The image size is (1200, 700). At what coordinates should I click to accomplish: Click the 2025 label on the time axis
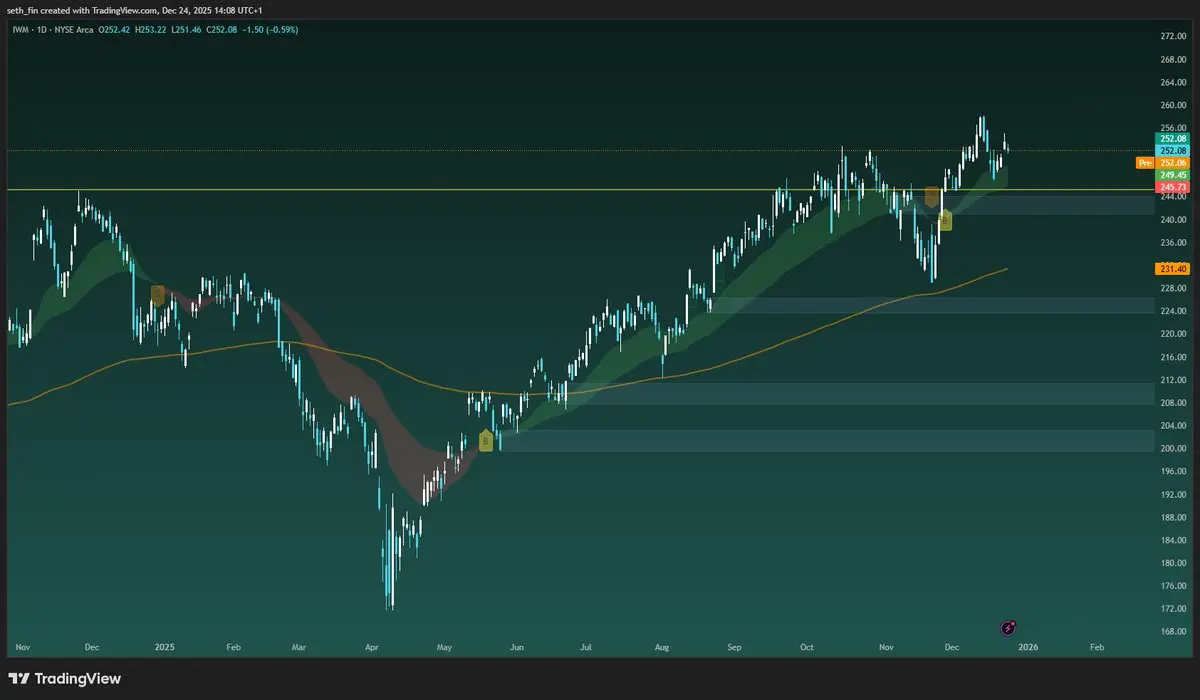pyautogui.click(x=165, y=647)
